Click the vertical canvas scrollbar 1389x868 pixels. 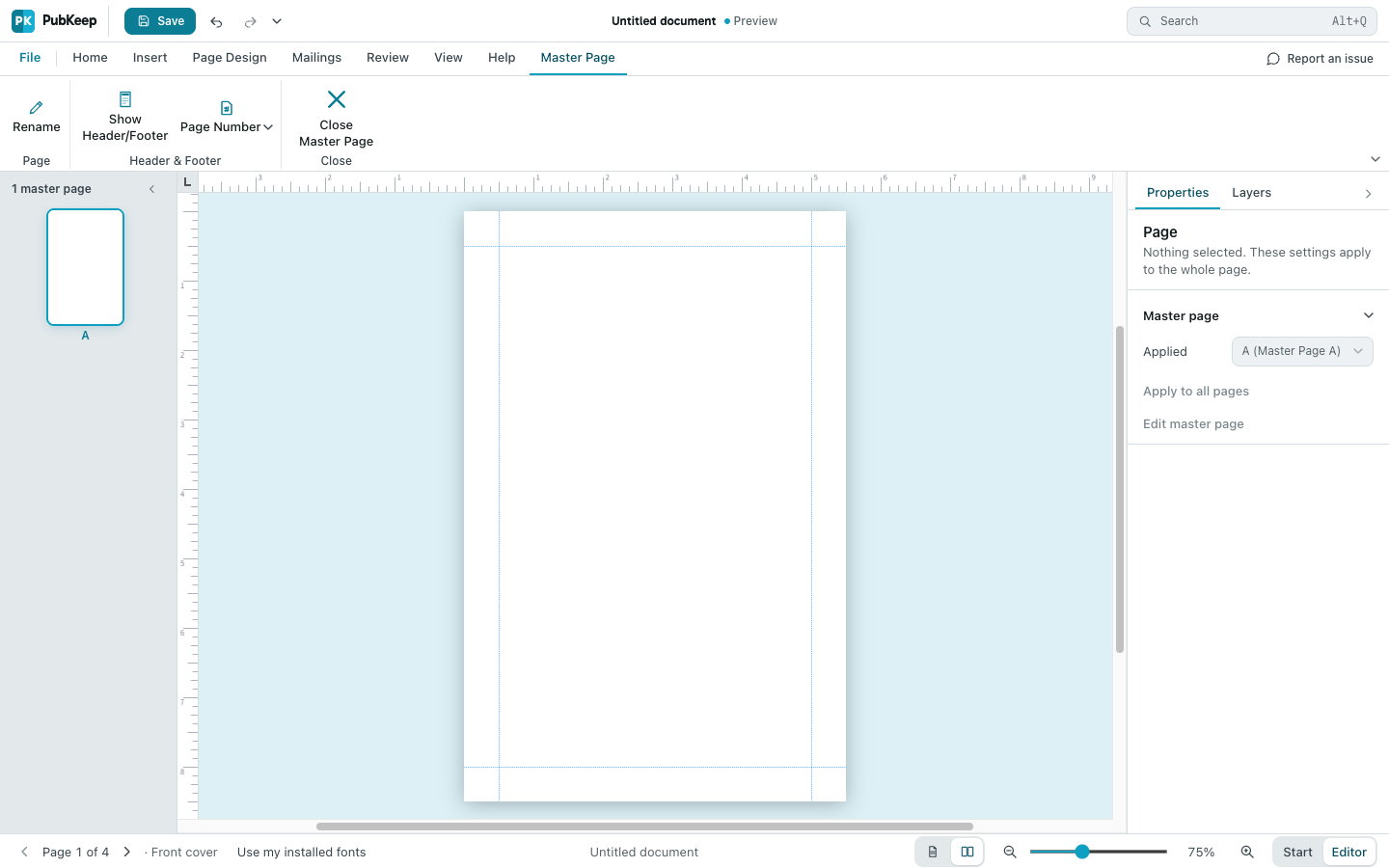(x=1120, y=489)
